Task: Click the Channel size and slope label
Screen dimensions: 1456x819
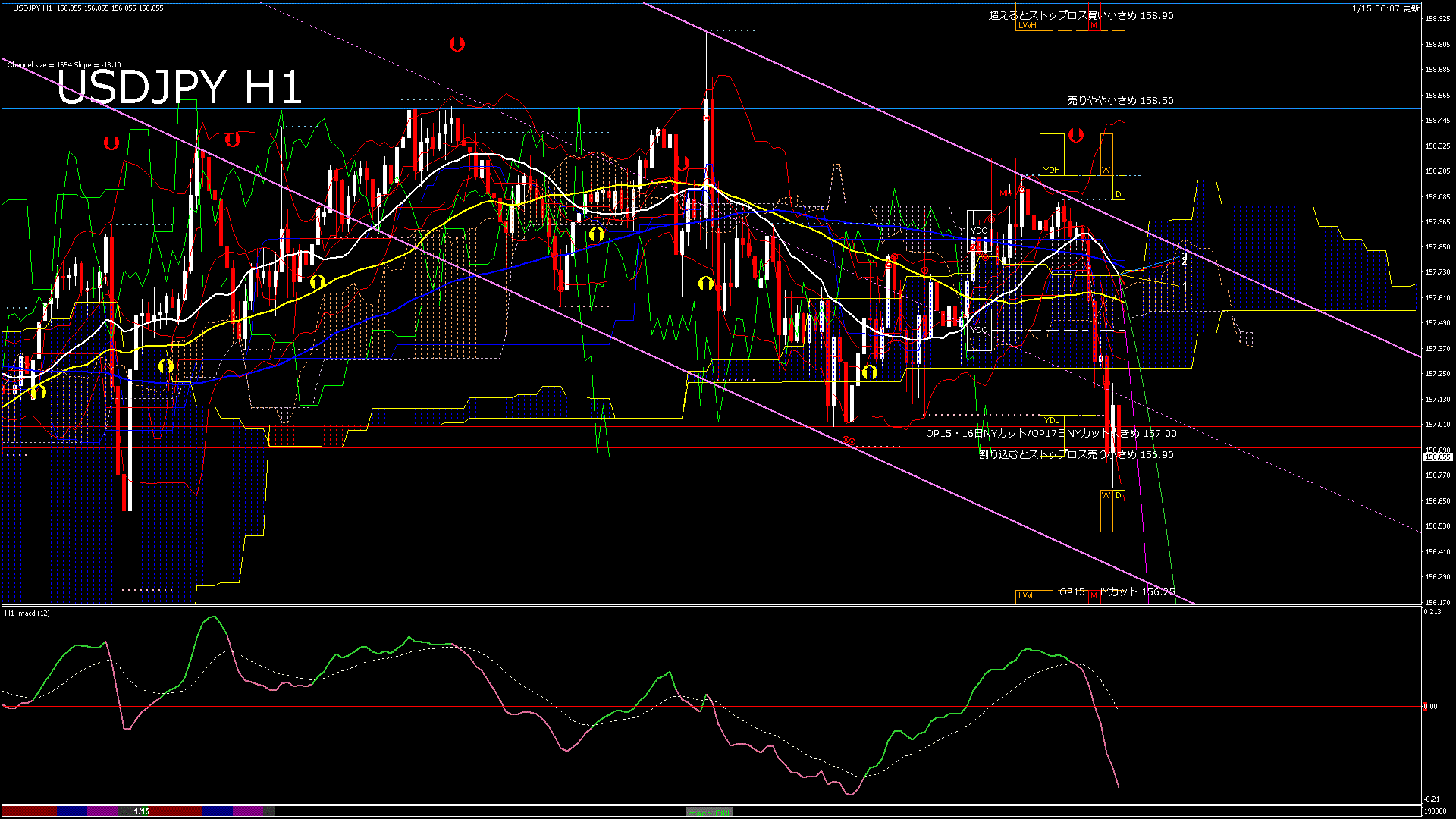Action: (64, 65)
